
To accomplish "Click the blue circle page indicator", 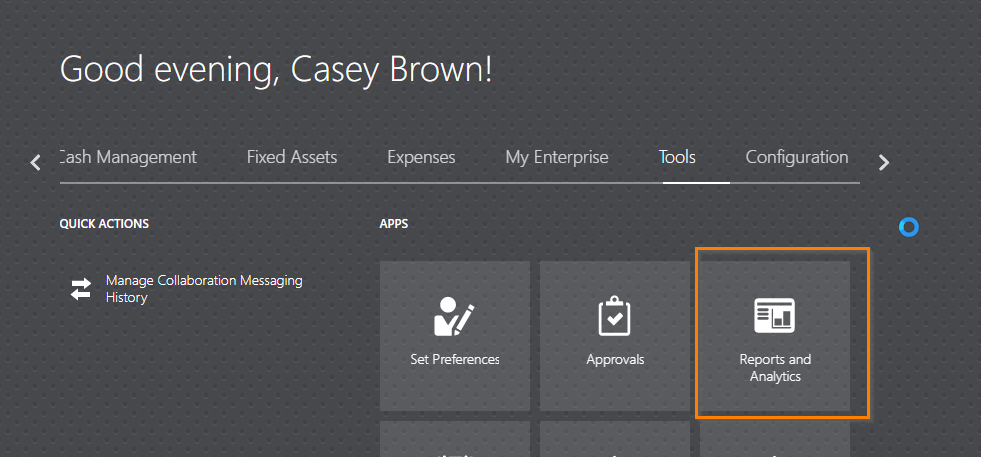I will click(x=908, y=227).
